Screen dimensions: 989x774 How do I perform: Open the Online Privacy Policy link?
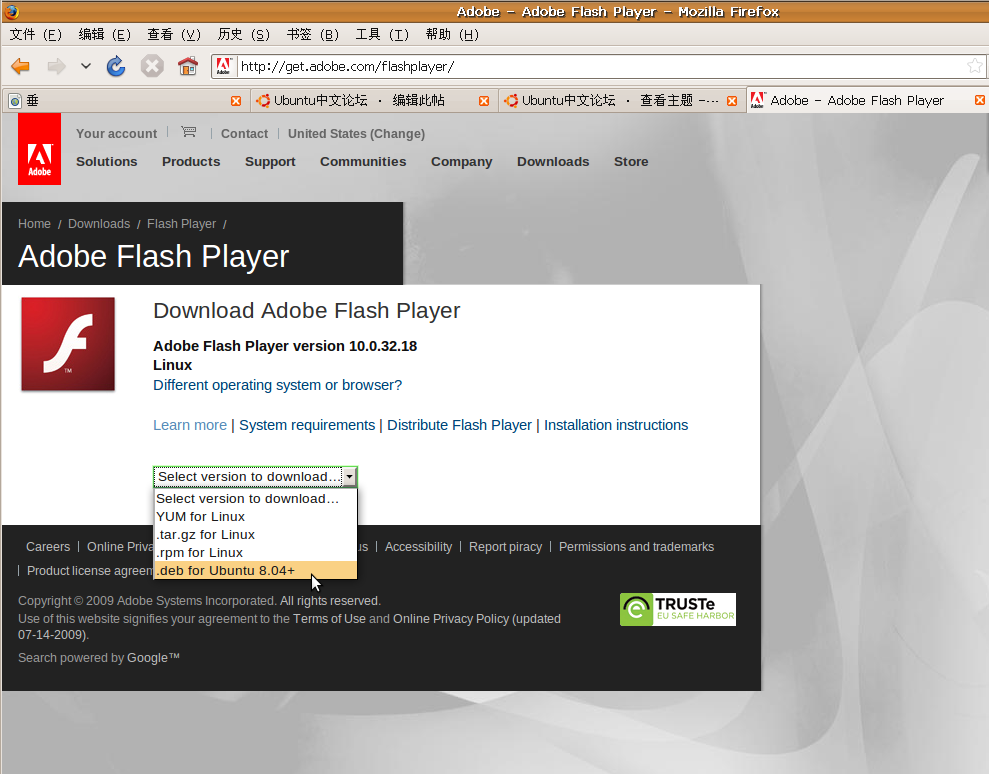click(451, 619)
